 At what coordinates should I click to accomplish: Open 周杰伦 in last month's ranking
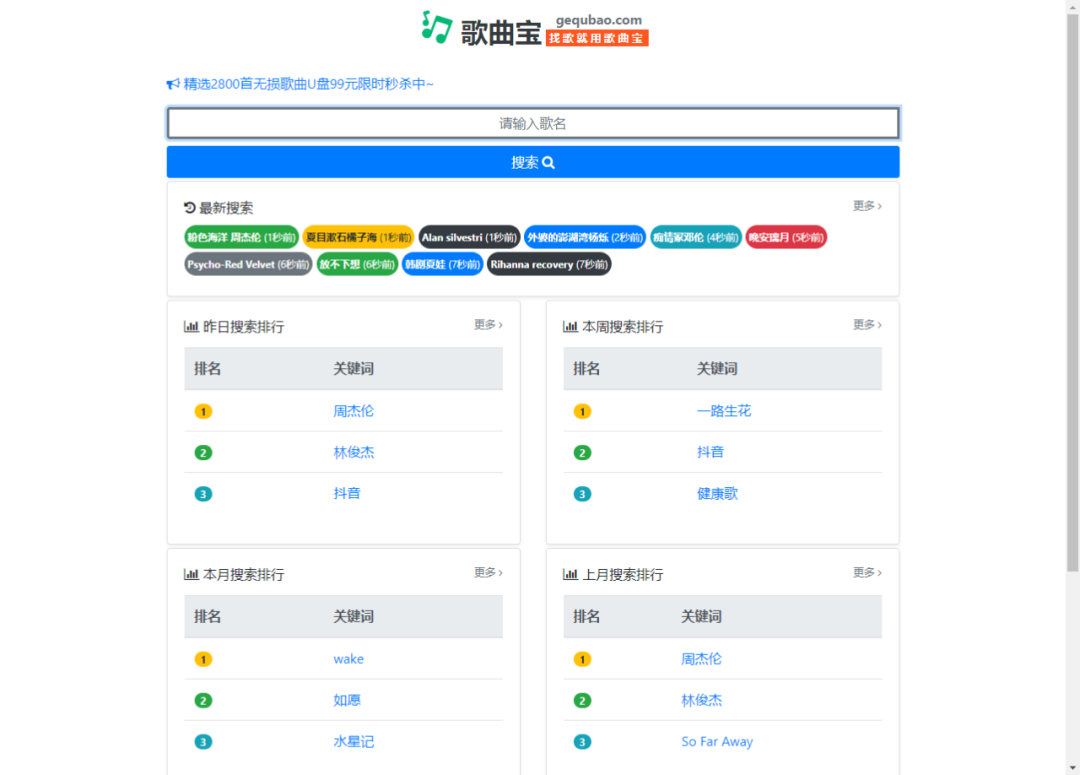coord(701,659)
